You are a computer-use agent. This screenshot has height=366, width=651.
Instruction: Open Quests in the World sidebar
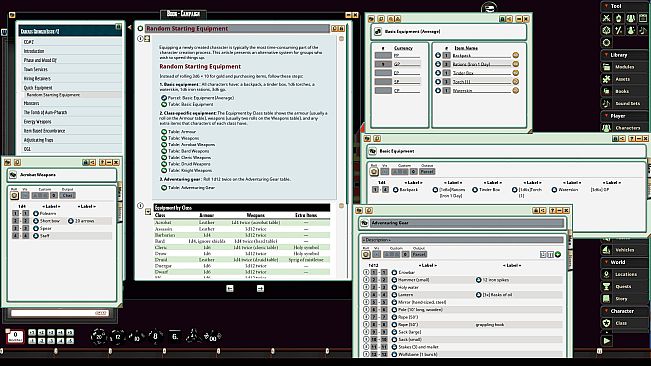click(x=624, y=286)
